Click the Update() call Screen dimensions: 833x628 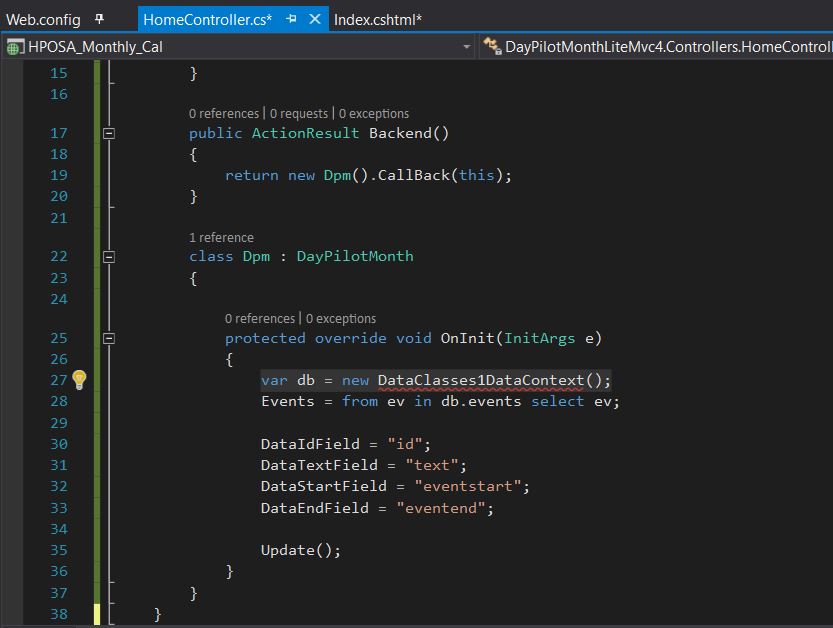tap(300, 550)
